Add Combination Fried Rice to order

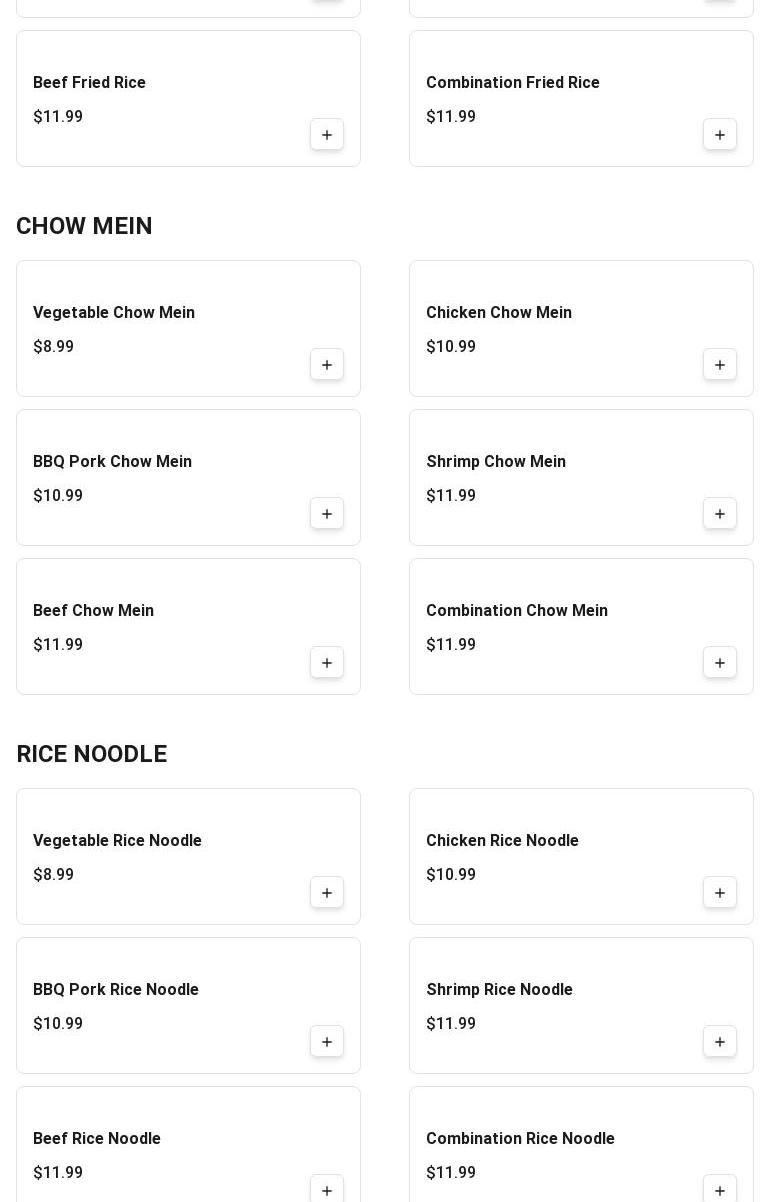(x=720, y=135)
